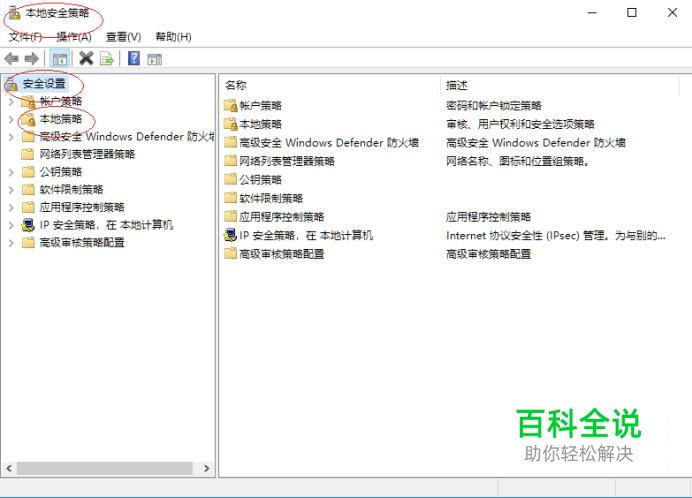Open the 查看(V) menu
The height and width of the screenshot is (498, 692).
point(124,37)
